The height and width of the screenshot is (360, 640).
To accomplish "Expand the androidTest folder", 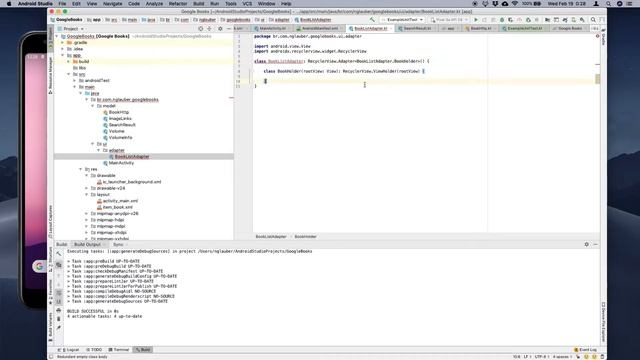I will click(75, 80).
